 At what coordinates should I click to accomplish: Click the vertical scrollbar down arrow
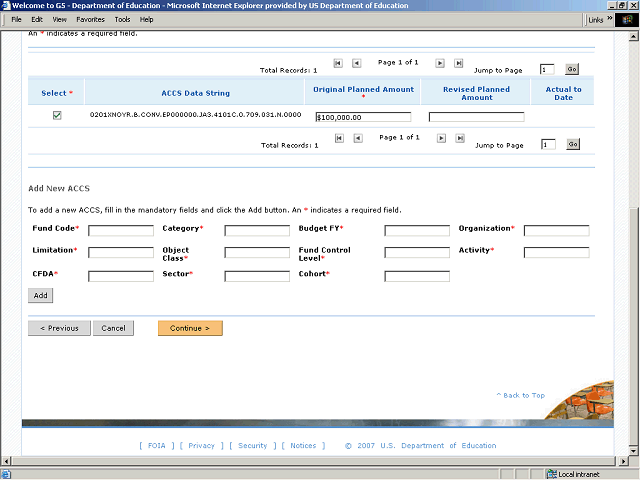point(633,451)
